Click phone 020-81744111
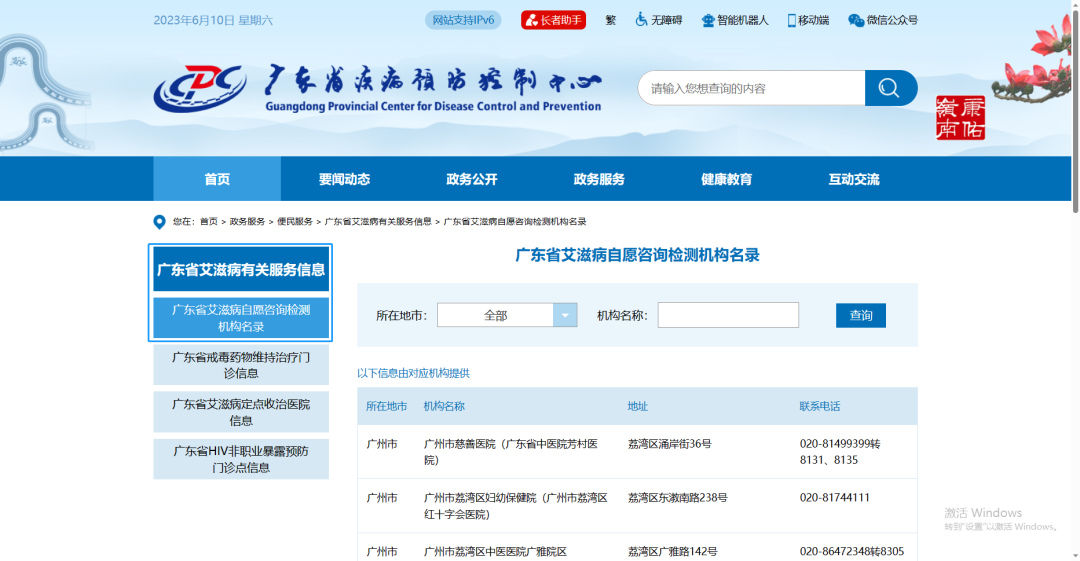This screenshot has width=1080, height=561. click(x=835, y=498)
